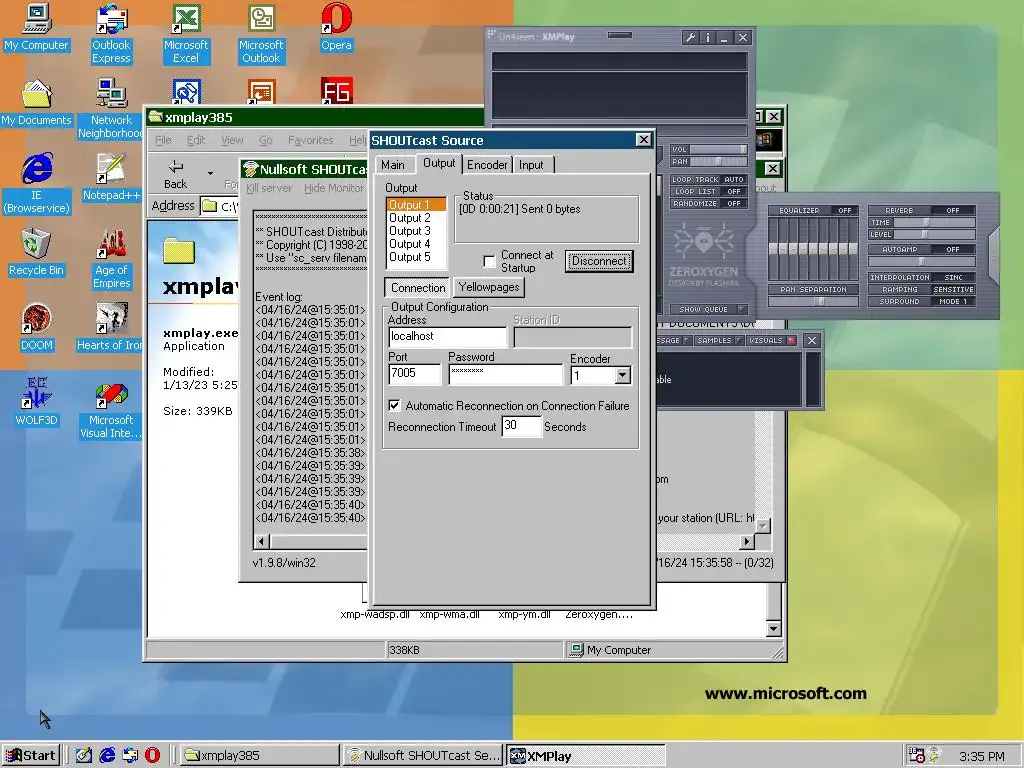Viewport: 1024px width, 768px height.
Task: Launch IE (Browservice) from the desktop
Action: point(36,184)
